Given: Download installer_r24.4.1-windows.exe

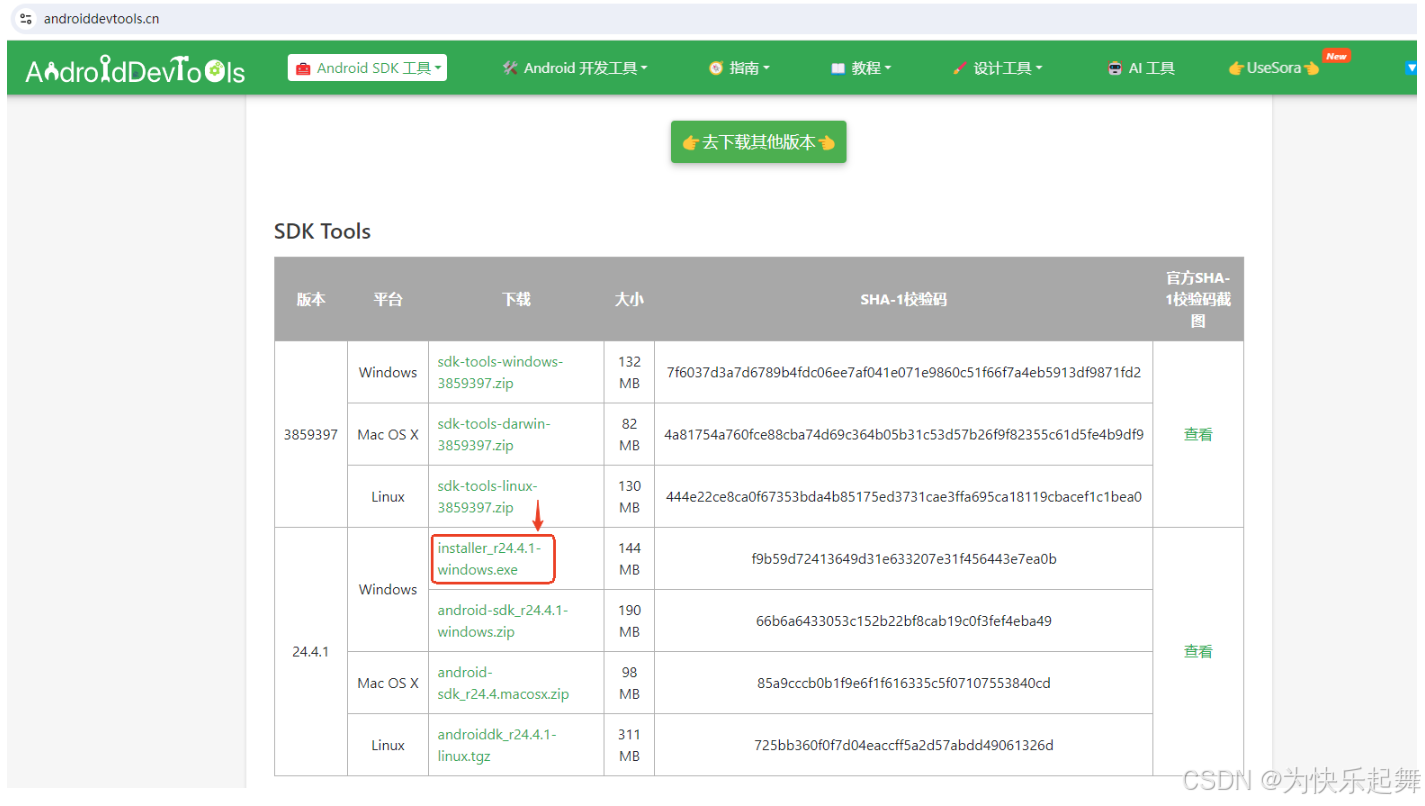Looking at the screenshot, I should [489, 559].
